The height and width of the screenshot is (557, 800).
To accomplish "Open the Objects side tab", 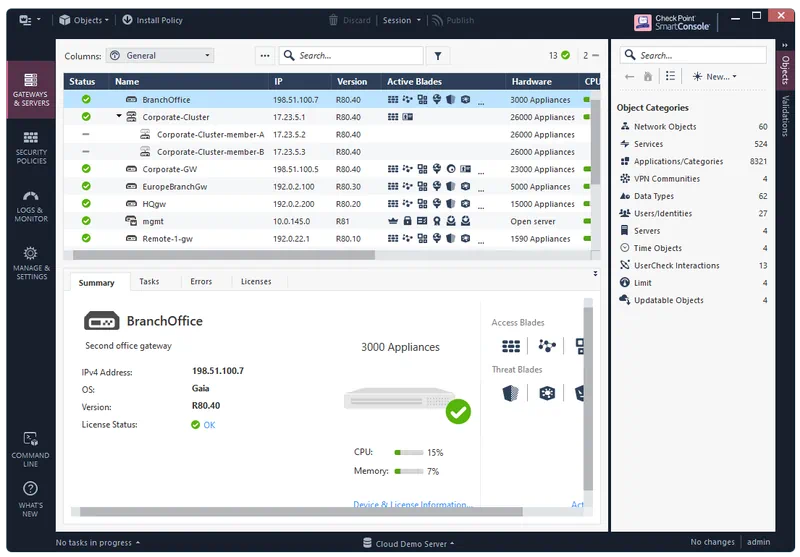I will (785, 70).
